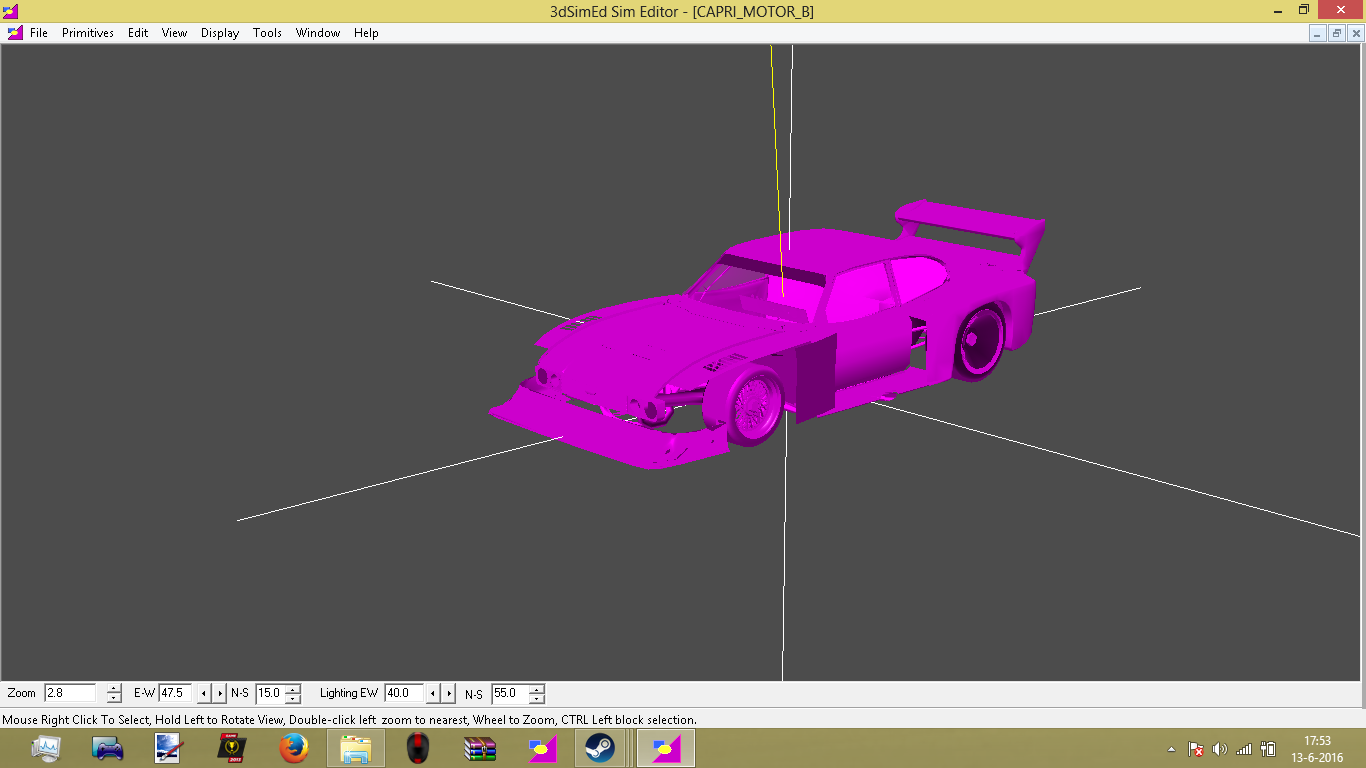1366x768 pixels.
Task: Switch to the active 3dSimEd taskbar window
Action: tap(666, 748)
